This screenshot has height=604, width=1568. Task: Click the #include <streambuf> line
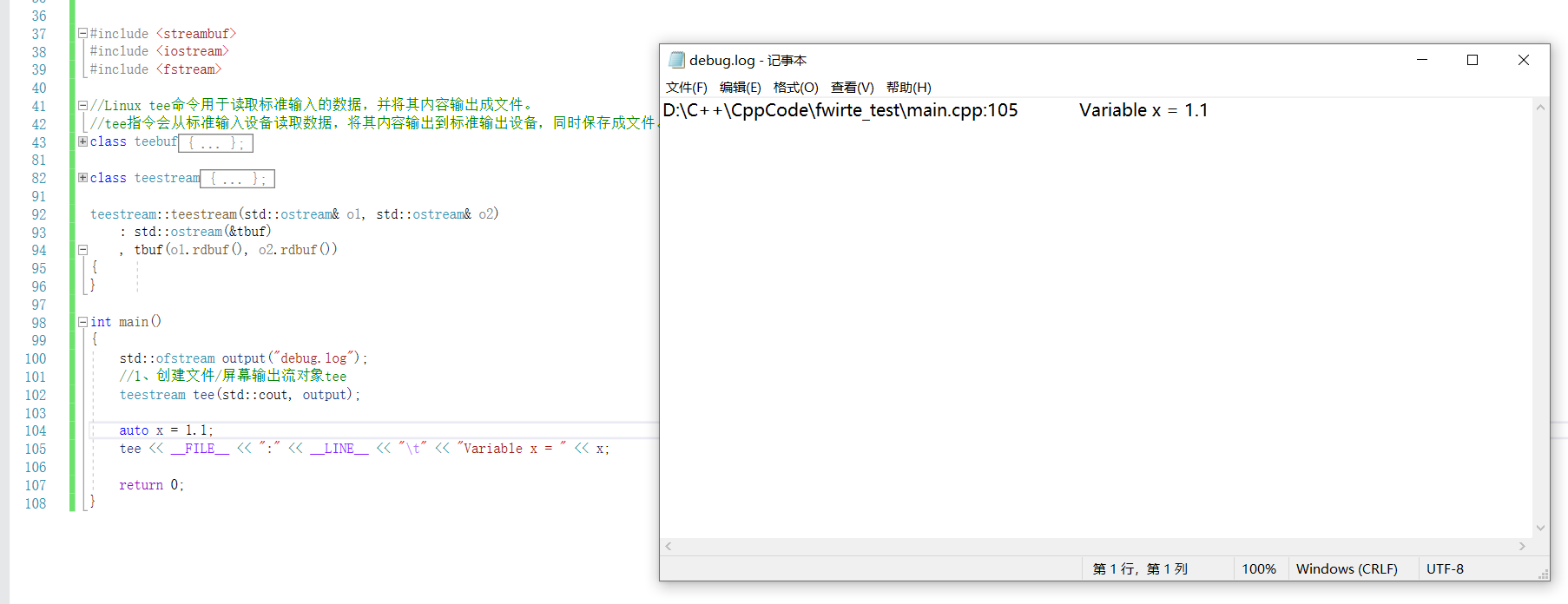click(x=163, y=34)
